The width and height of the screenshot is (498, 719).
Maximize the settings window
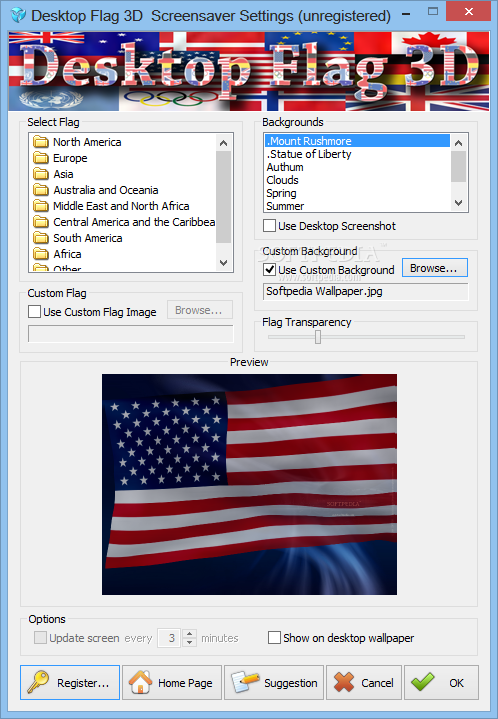point(433,12)
